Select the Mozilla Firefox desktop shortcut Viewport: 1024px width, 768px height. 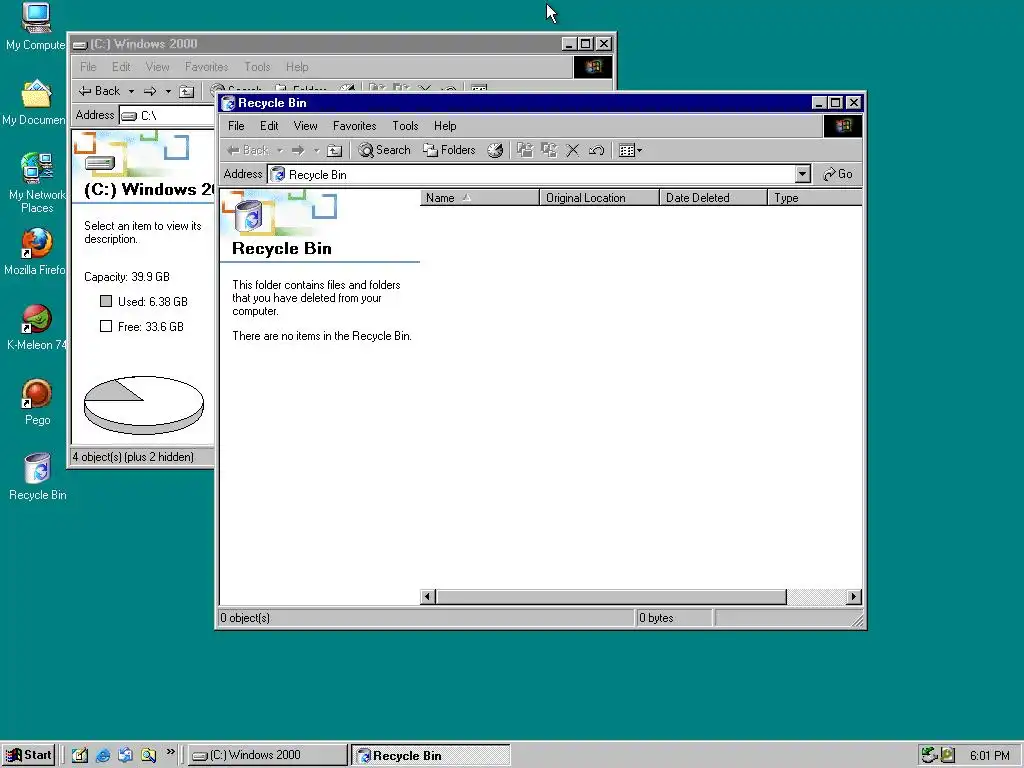pyautogui.click(x=35, y=252)
